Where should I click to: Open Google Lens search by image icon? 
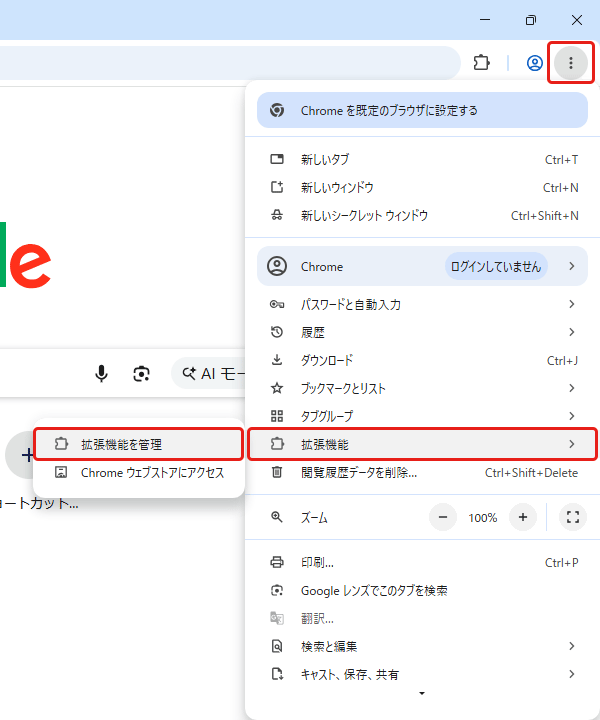pos(141,374)
